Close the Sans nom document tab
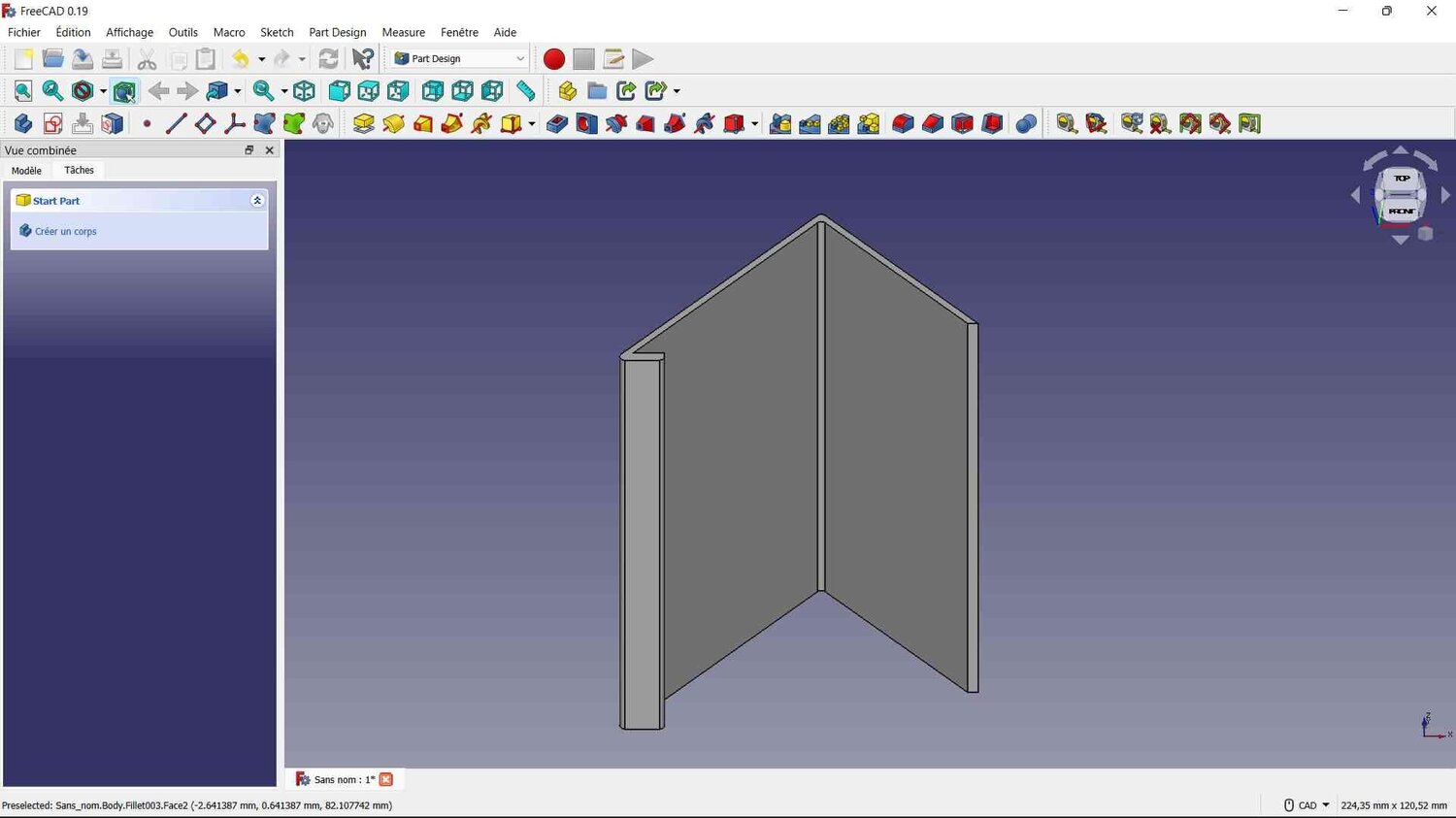 pos(386,779)
